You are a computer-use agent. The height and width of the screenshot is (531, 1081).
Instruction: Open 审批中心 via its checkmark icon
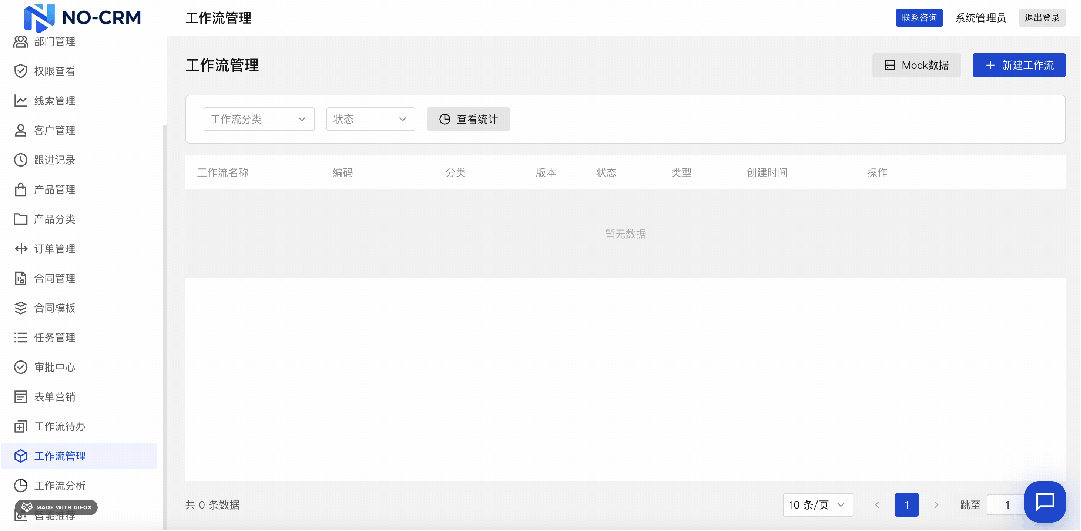point(21,368)
